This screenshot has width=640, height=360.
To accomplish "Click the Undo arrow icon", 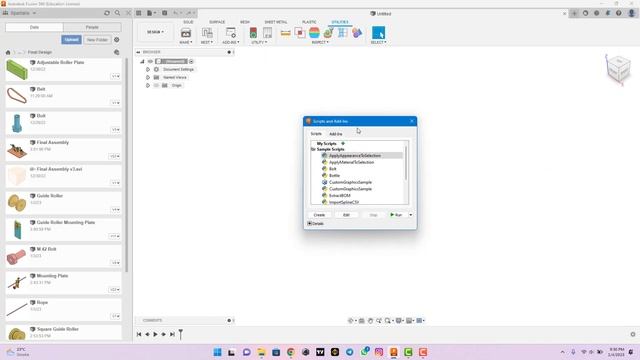I will pos(176,13).
